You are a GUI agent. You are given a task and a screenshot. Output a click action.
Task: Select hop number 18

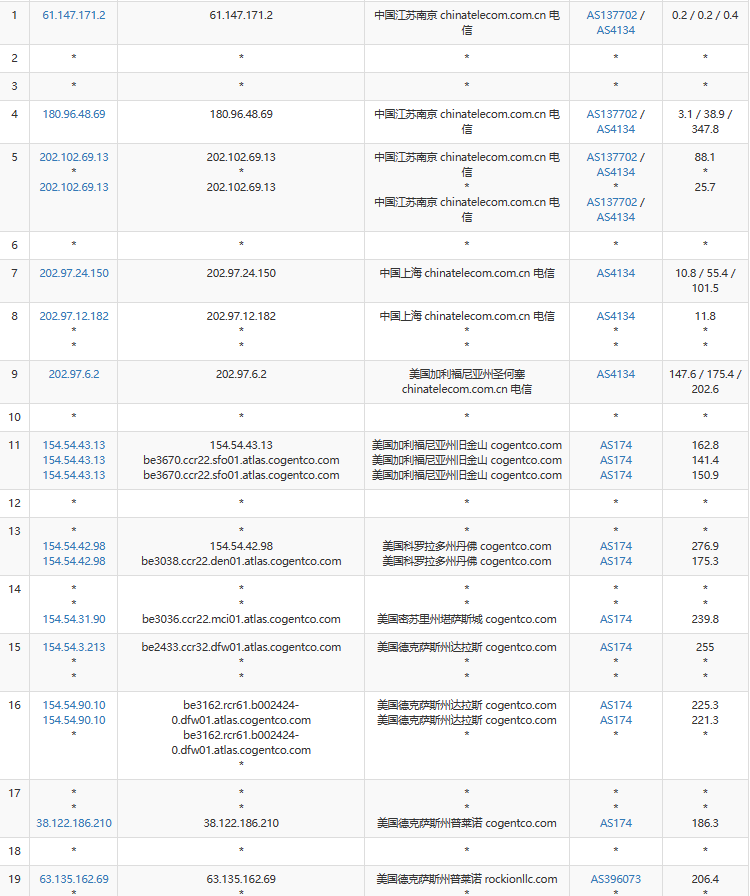pos(14,851)
